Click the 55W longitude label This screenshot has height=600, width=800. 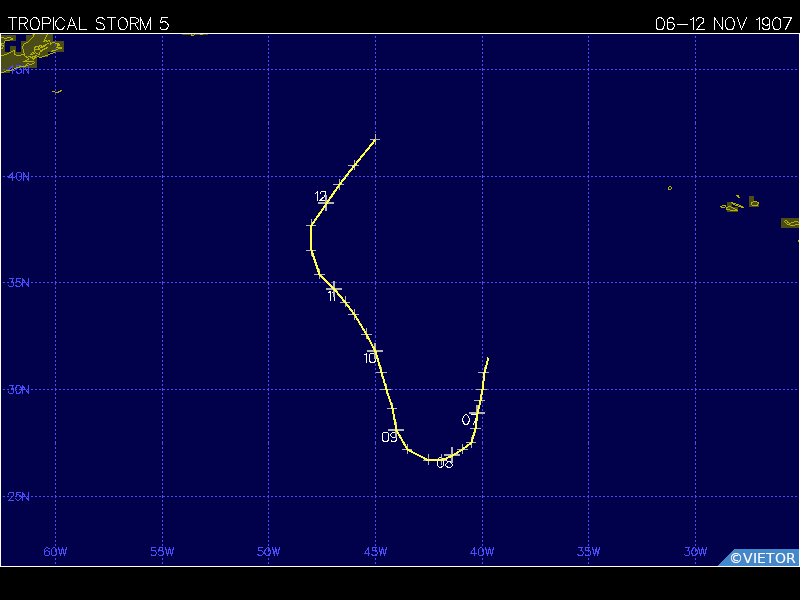coord(162,552)
